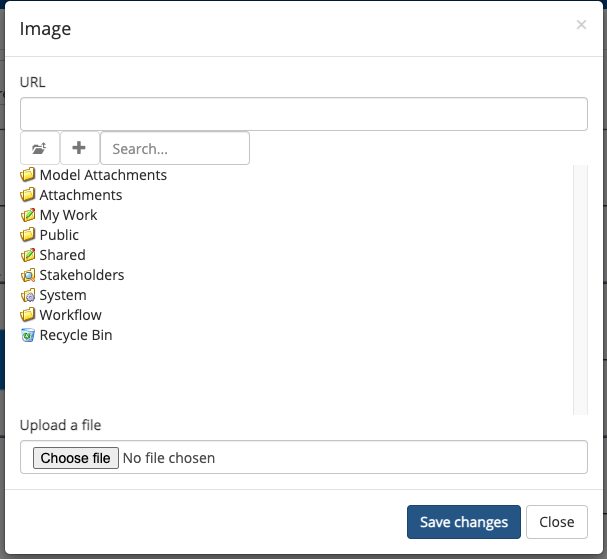The width and height of the screenshot is (607, 559).
Task: Open the System folder label
Action: tap(63, 295)
